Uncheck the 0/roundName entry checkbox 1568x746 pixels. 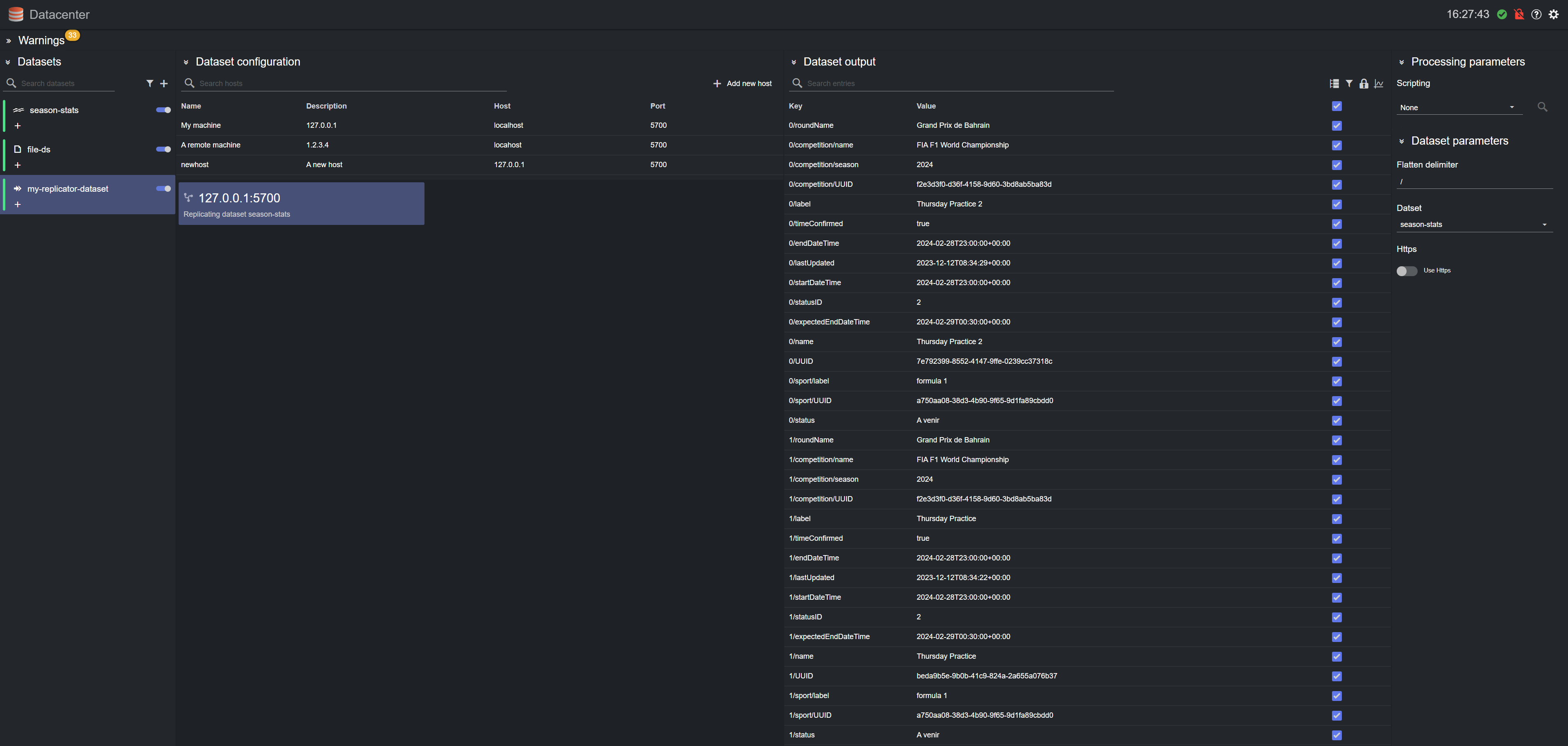[1337, 125]
